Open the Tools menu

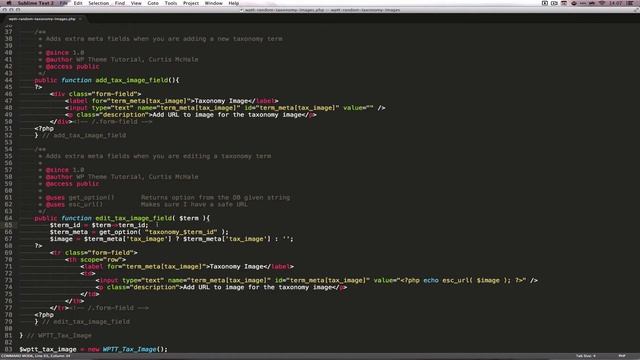tap(171, 3)
